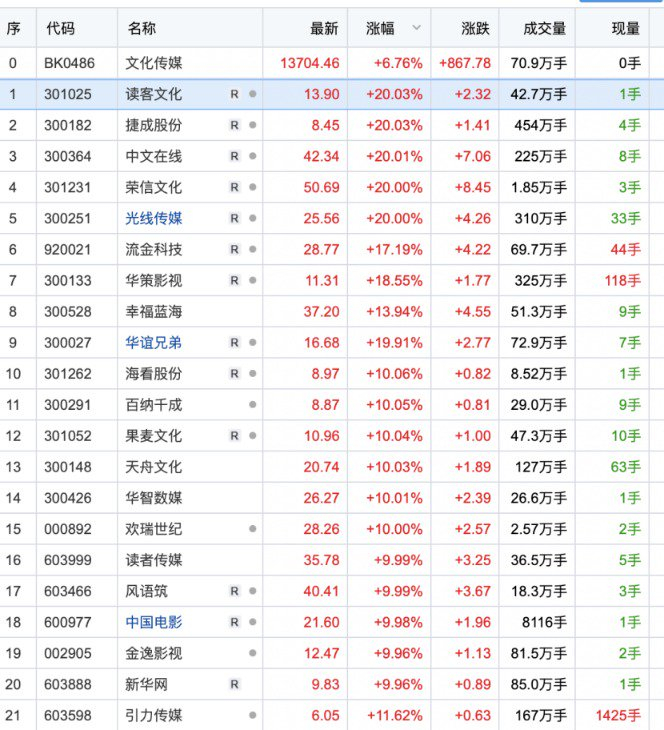The width and height of the screenshot is (664, 730).
Task: Sort by the 代码 column header
Action: coord(61,28)
